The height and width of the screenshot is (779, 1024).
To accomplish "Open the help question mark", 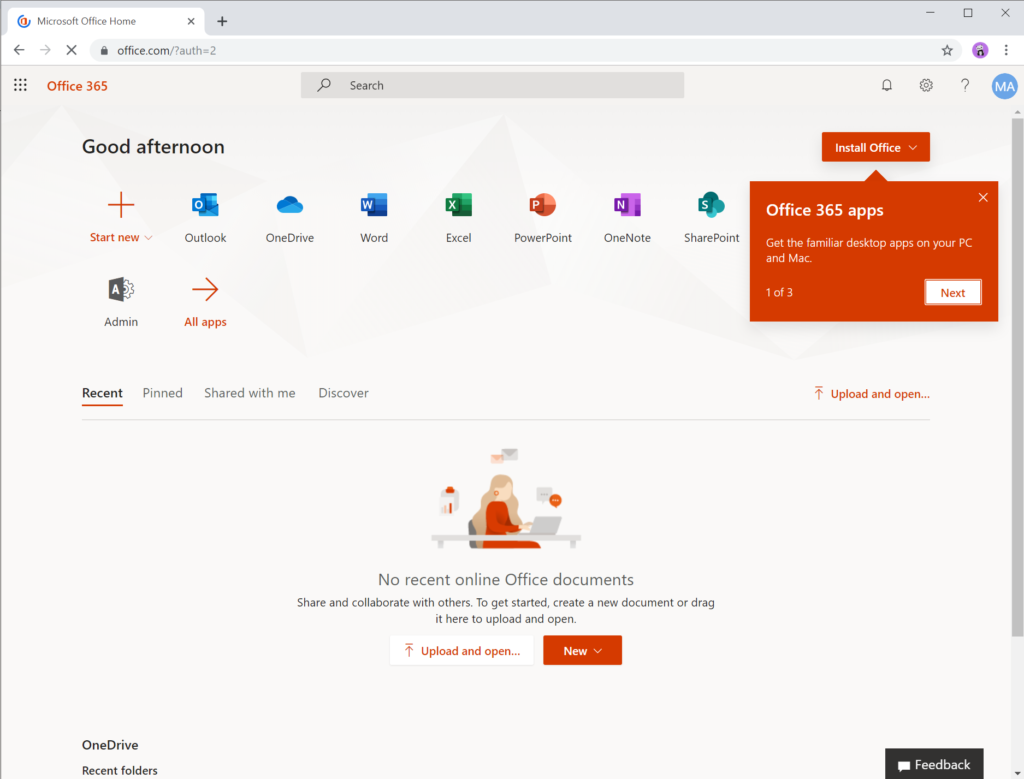I will coord(965,85).
